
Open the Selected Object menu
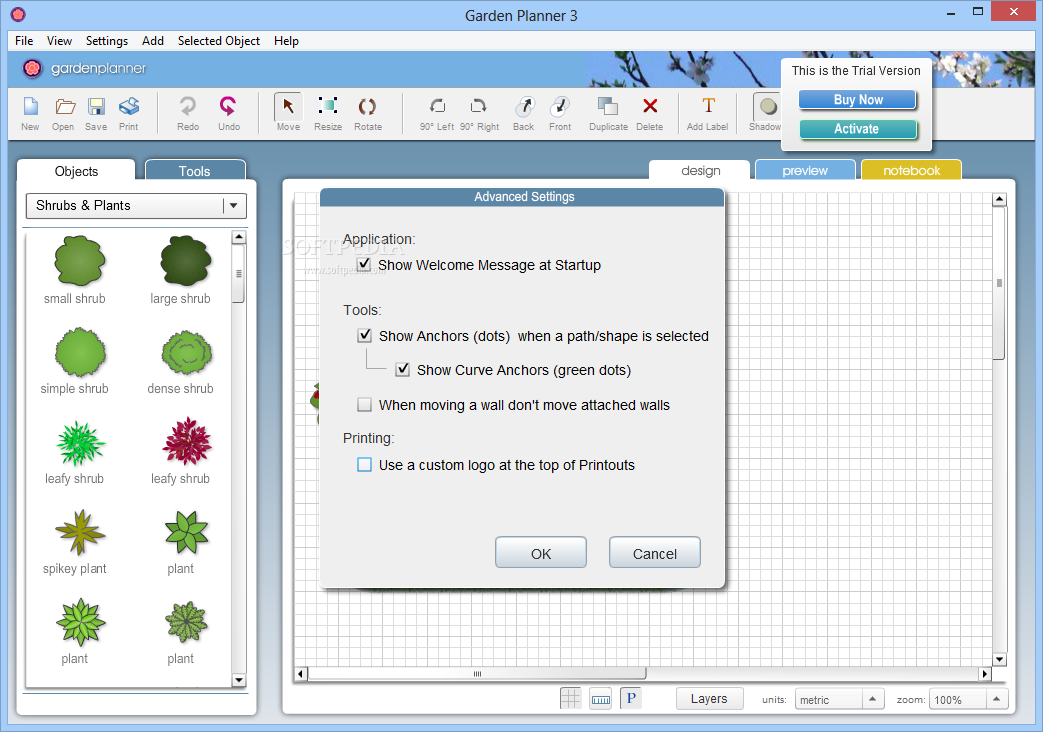click(x=219, y=41)
